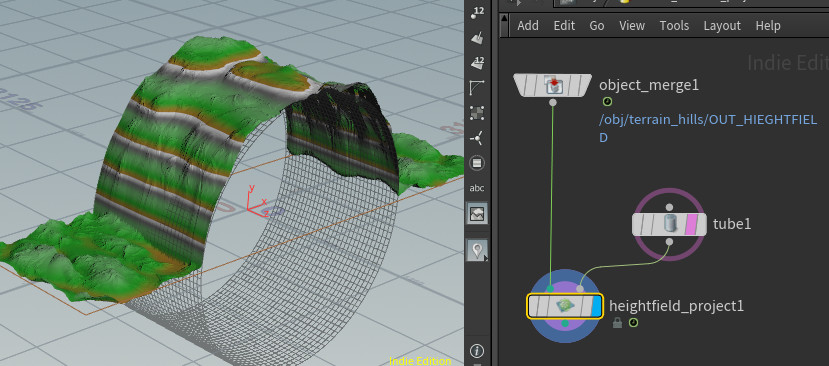Viewport: 829px width, 366px height.
Task: Click the info icon at toolbar bottom
Action: coord(477,351)
